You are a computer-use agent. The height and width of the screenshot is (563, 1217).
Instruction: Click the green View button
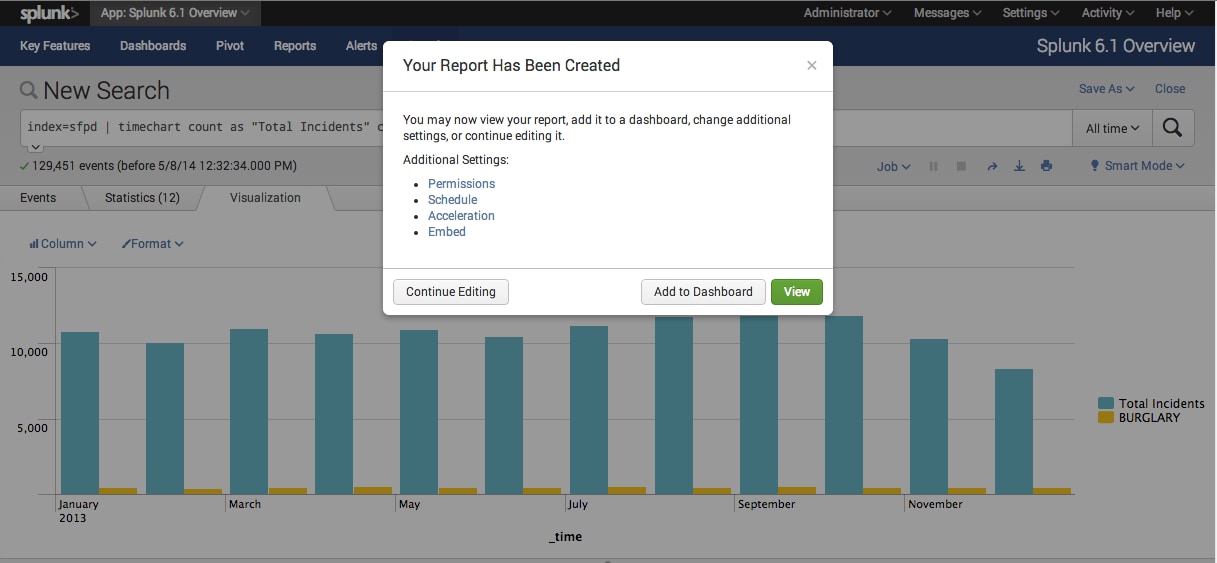click(797, 292)
